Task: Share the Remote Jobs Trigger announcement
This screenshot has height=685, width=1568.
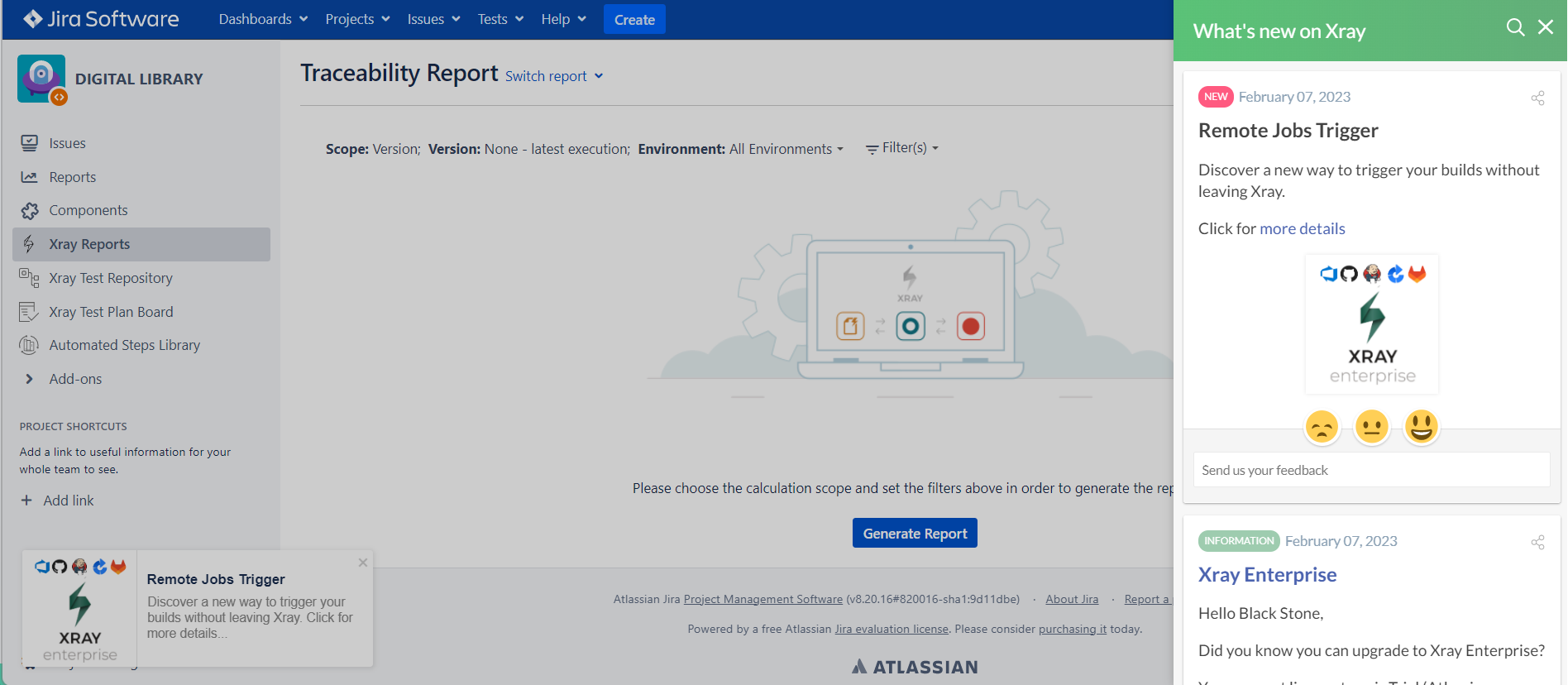Action: [1537, 98]
